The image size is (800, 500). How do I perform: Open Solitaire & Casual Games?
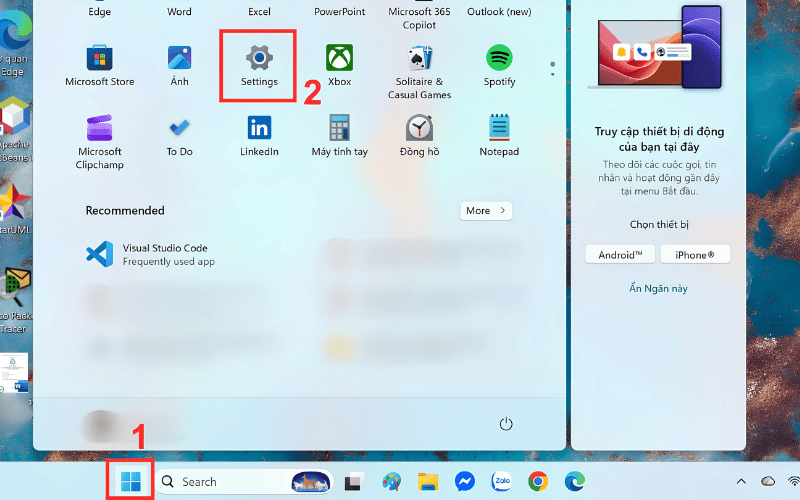419,72
